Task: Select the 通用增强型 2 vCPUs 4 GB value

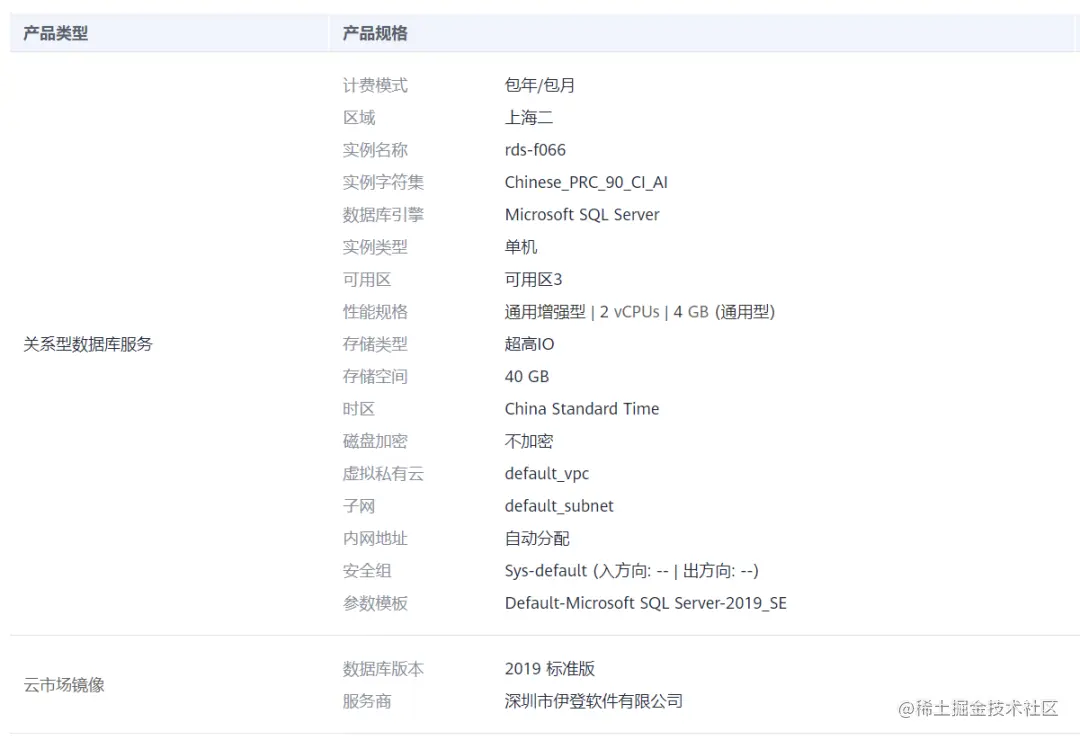Action: tap(640, 311)
